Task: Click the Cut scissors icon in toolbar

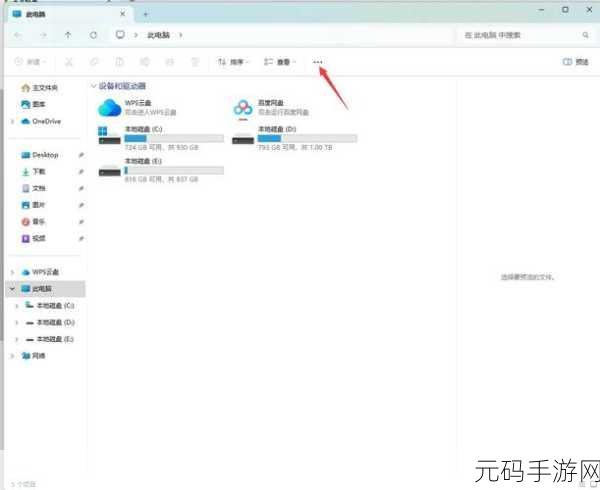Action: click(69, 62)
